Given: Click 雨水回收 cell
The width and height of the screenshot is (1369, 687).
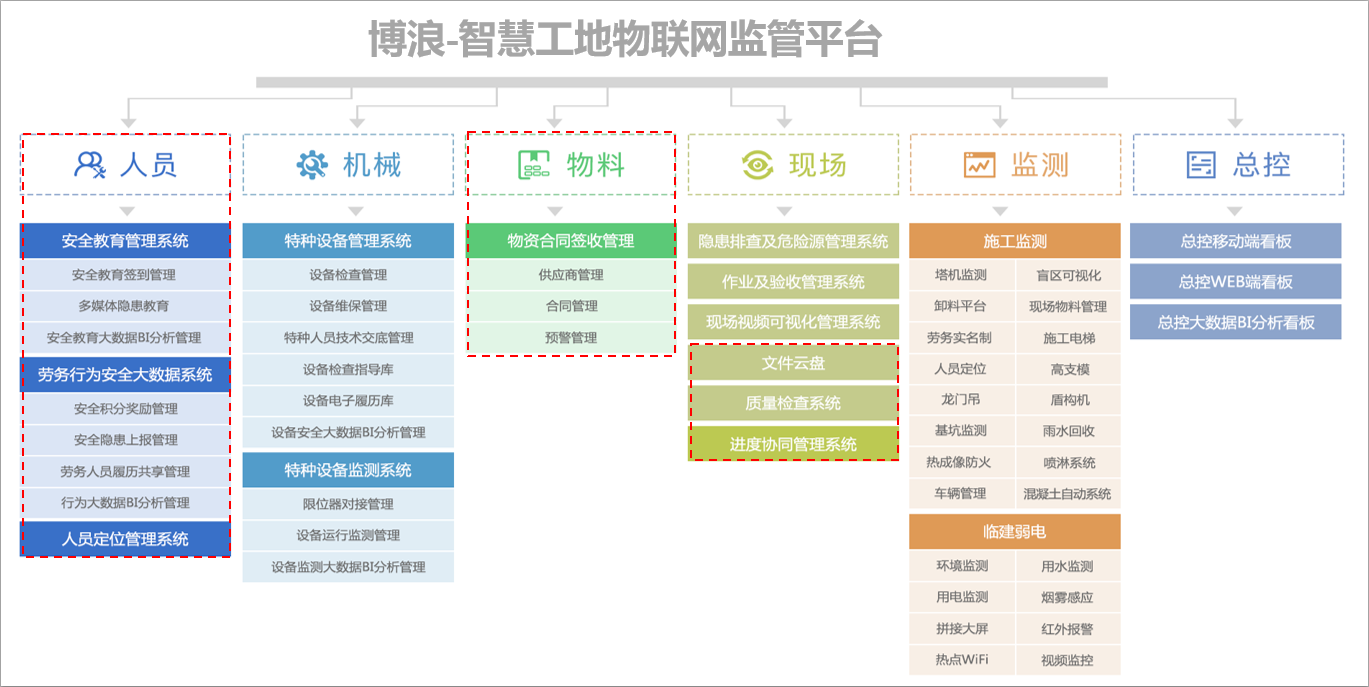Looking at the screenshot, I should coord(1068,431).
